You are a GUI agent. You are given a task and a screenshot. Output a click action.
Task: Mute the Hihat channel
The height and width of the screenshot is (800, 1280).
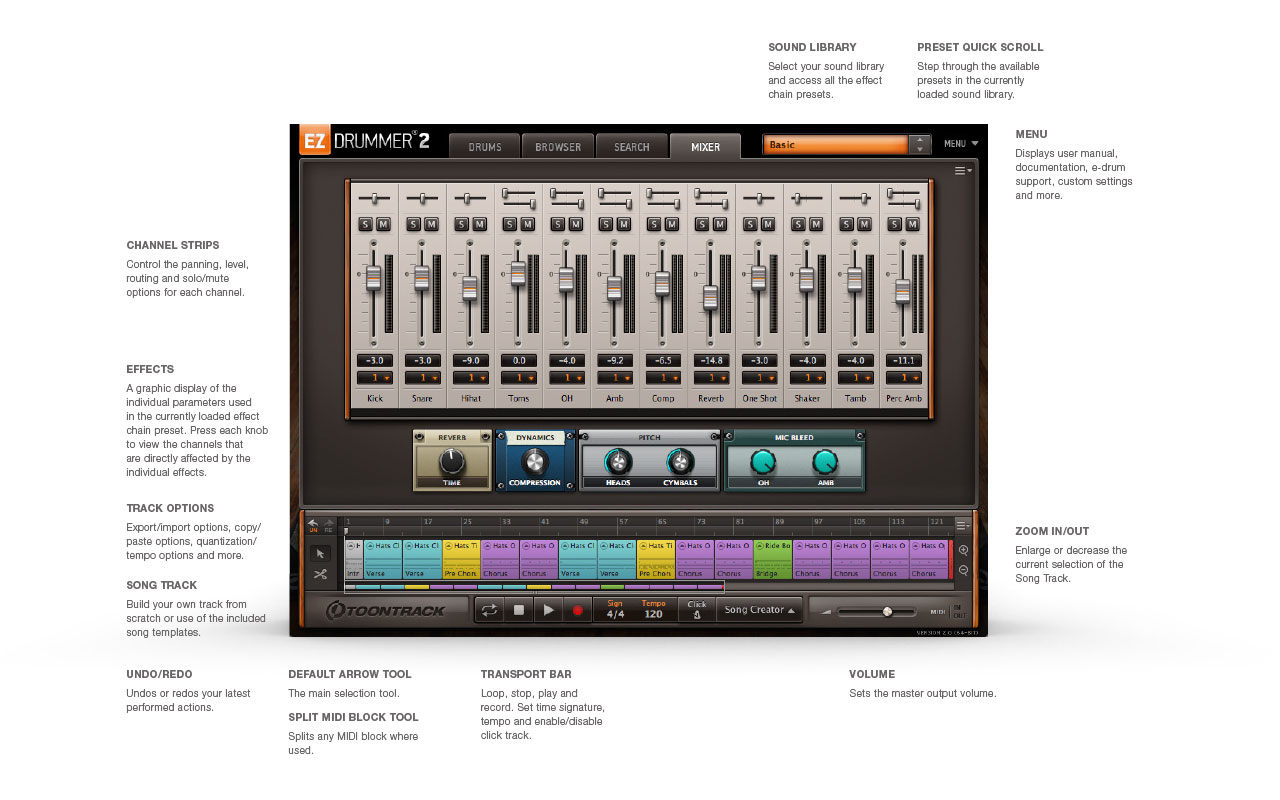[479, 224]
